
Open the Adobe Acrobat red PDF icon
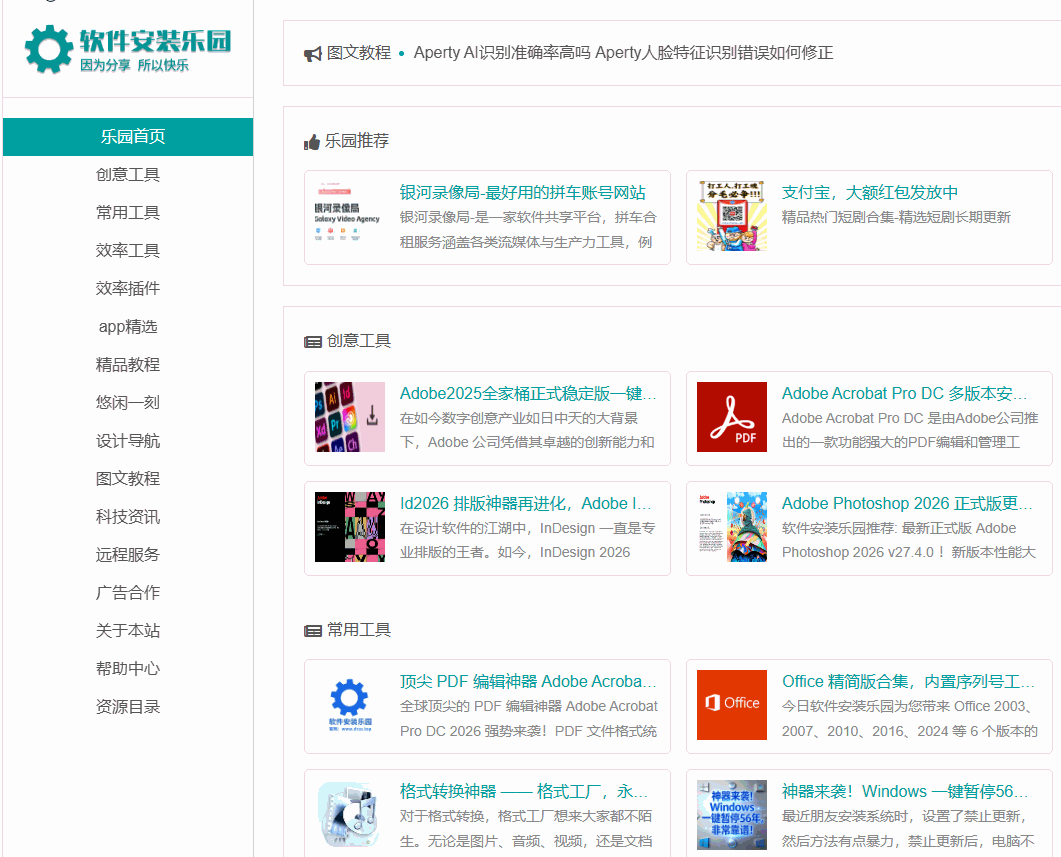tap(731, 417)
